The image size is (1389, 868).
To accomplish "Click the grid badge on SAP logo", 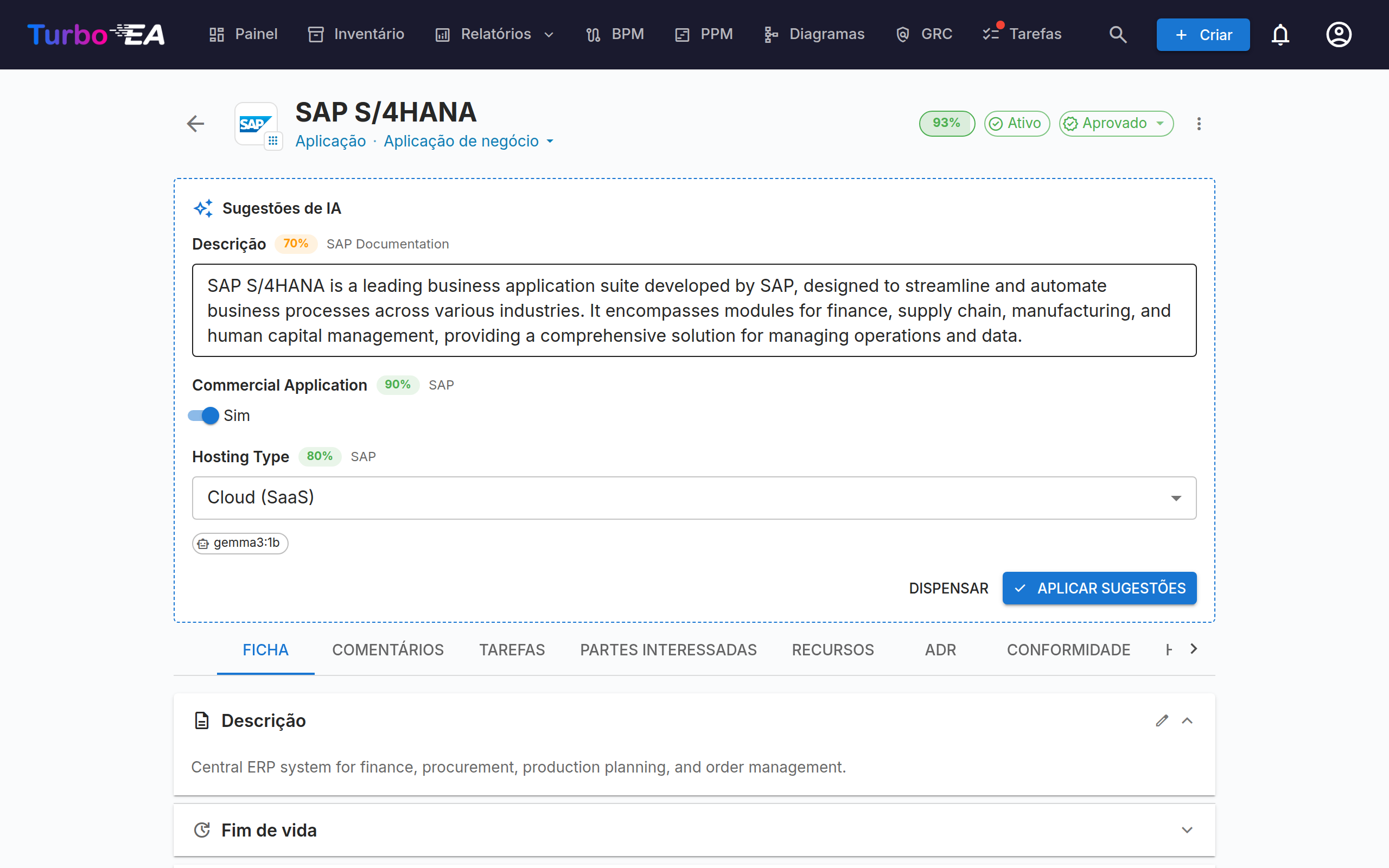I will 273,141.
